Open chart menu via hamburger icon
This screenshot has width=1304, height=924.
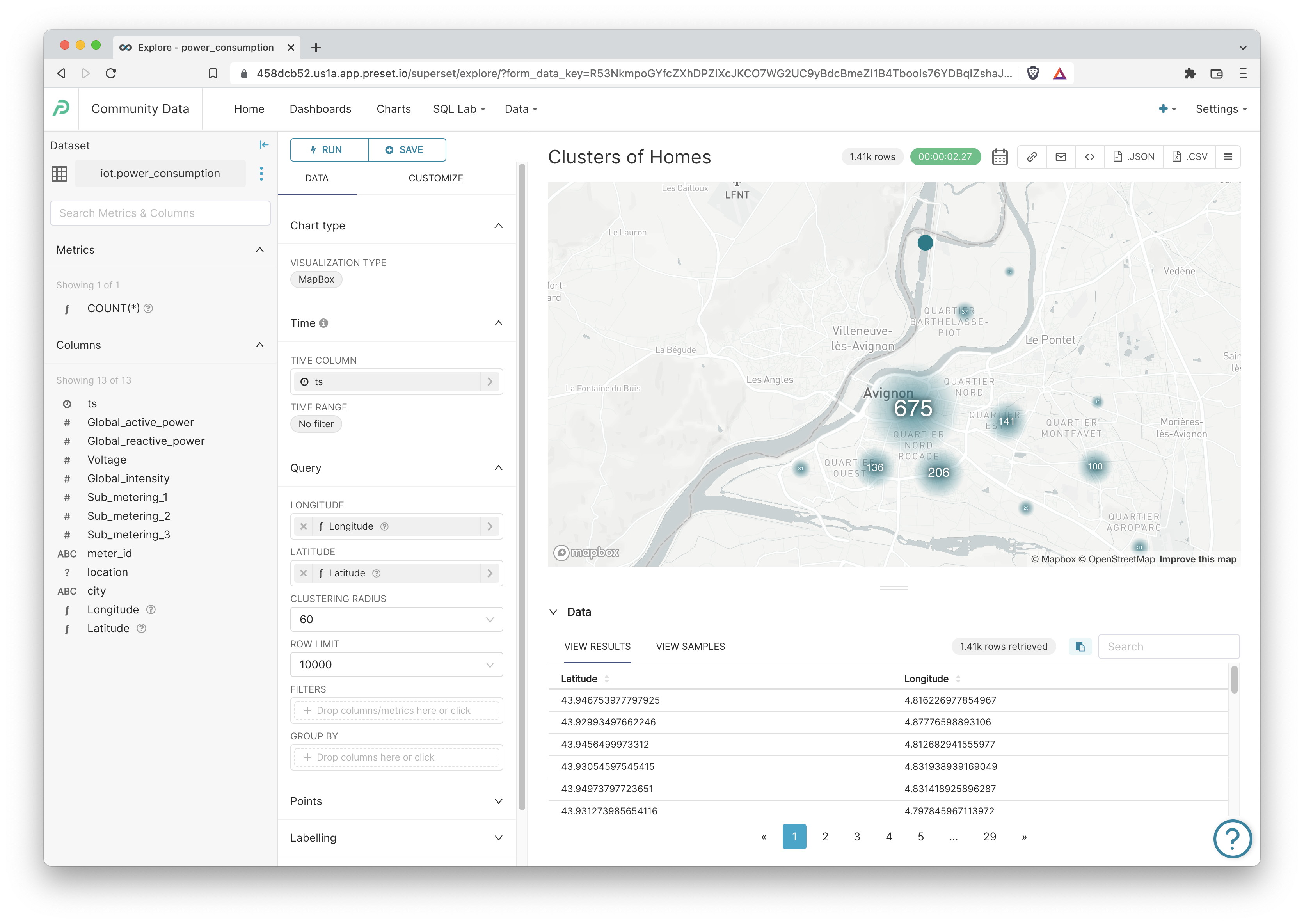point(1228,156)
